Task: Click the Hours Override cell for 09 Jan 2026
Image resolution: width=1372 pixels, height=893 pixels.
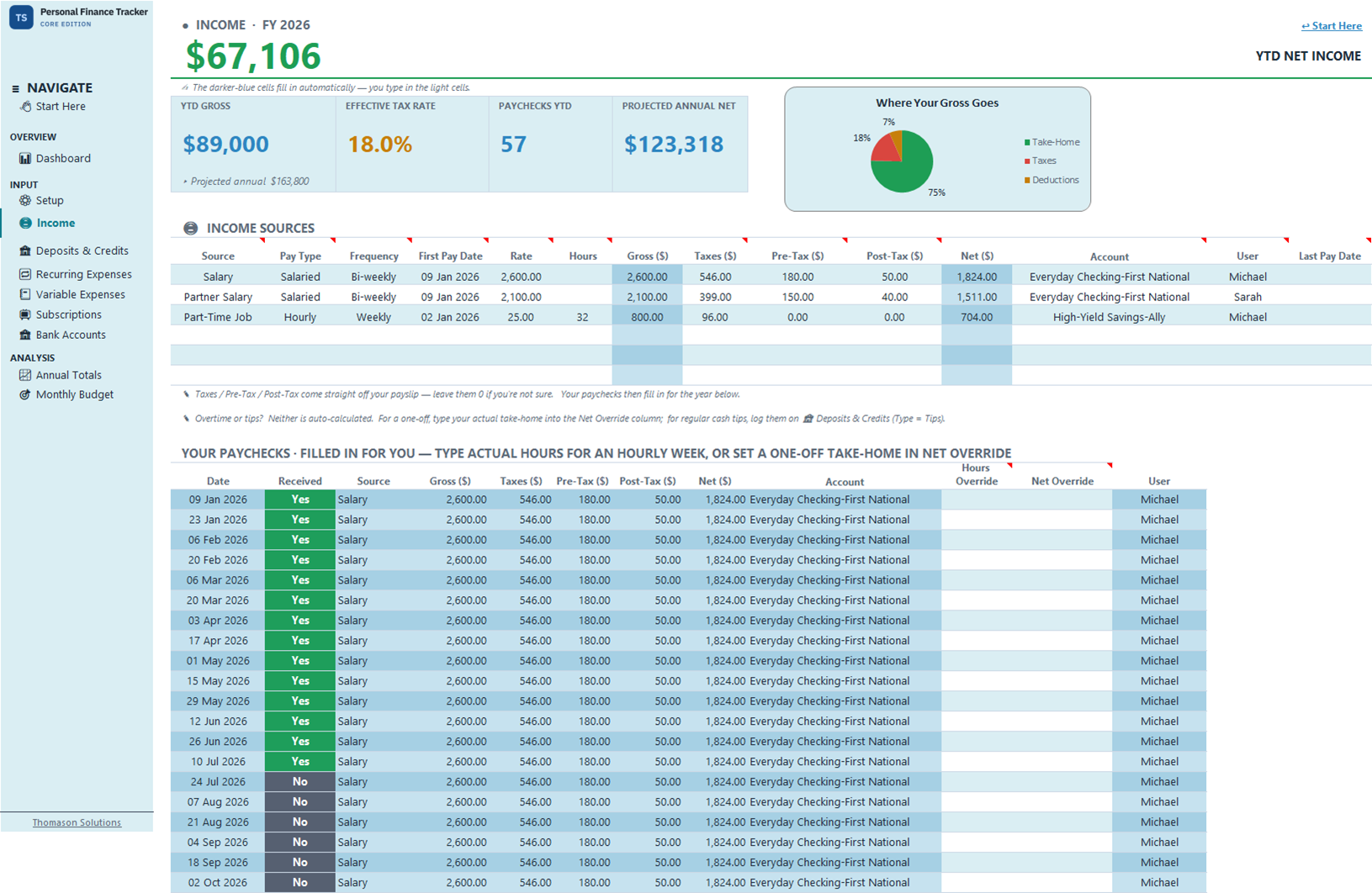Action: [x=977, y=499]
